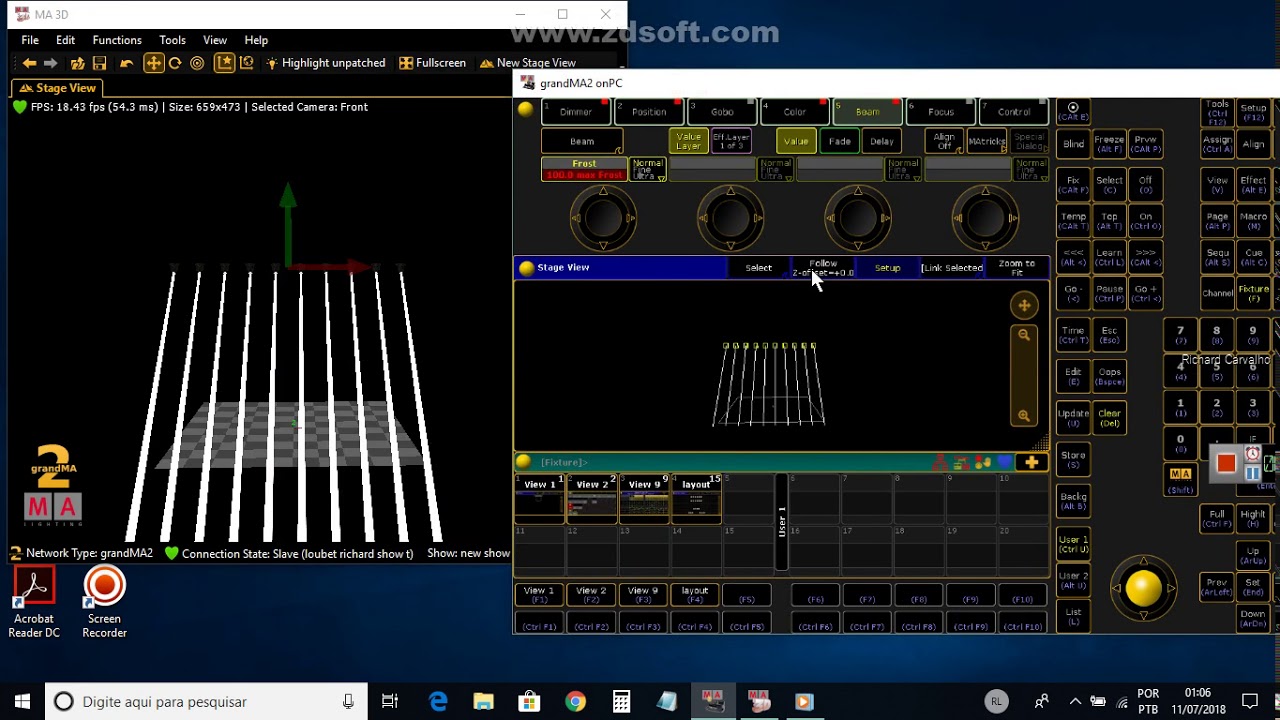Click the open file icon in MA 3D toolbar
Screen dimensions: 1280x720
coord(78,63)
